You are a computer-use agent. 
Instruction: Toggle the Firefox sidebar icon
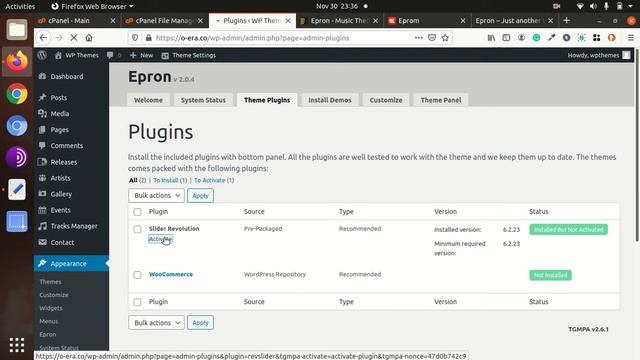tap(506, 38)
